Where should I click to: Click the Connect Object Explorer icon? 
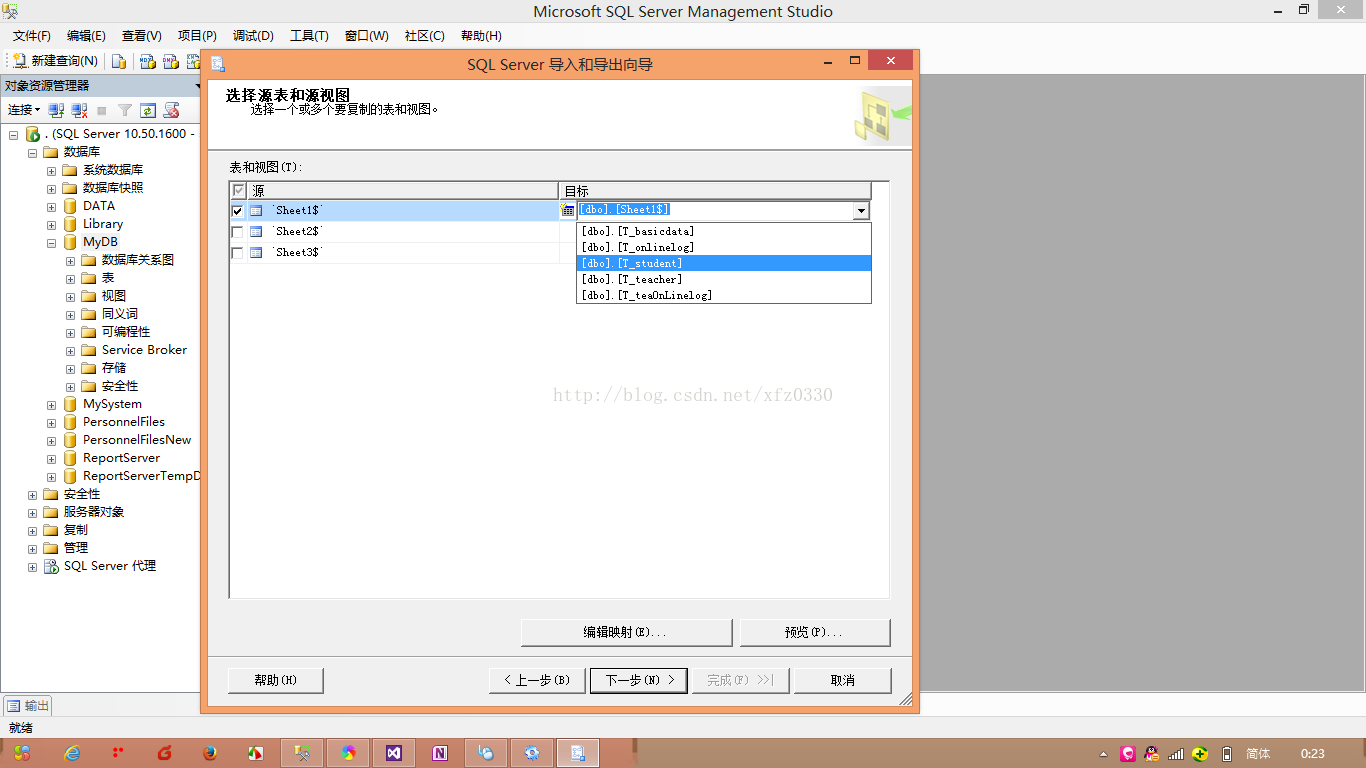coord(56,110)
